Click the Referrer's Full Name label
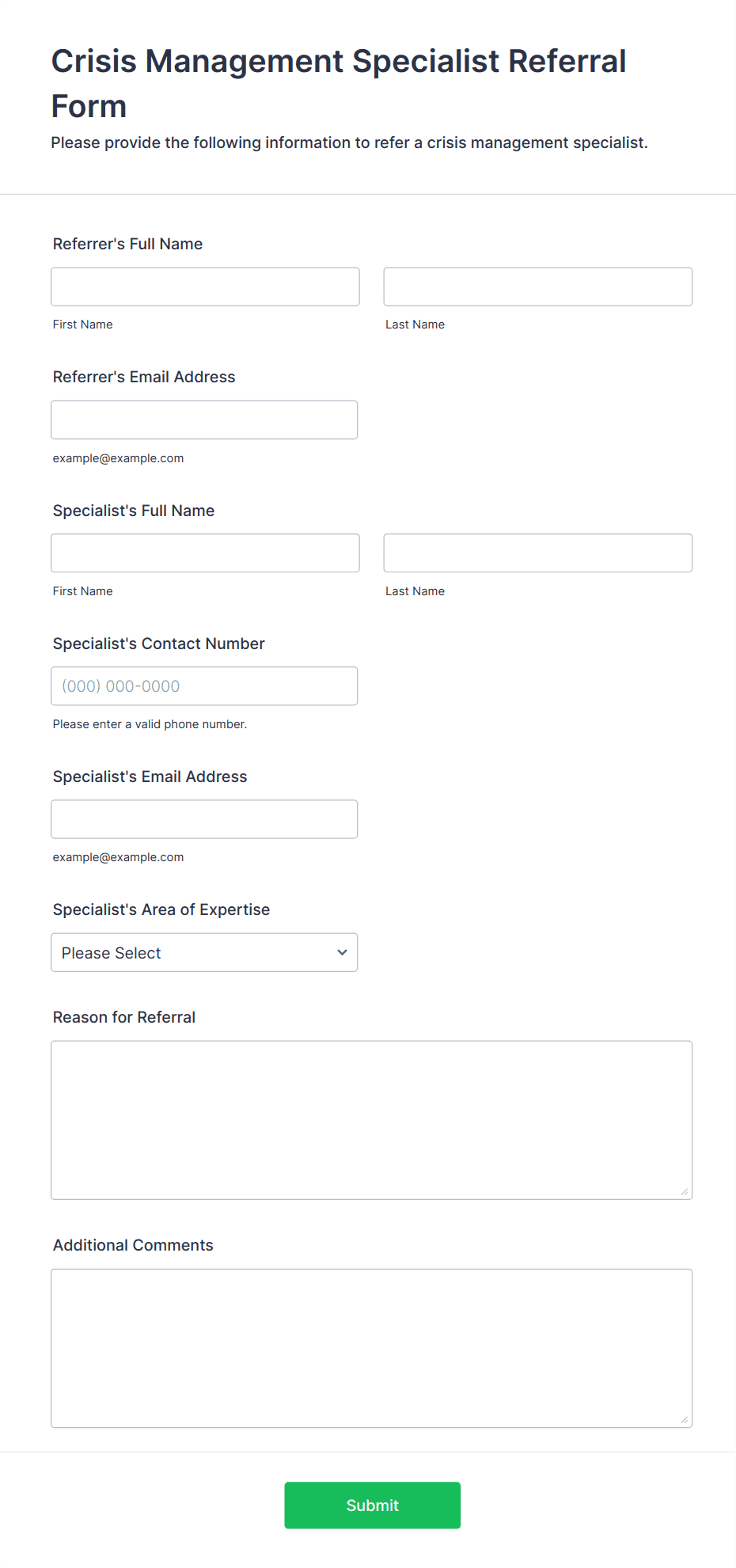 point(127,244)
